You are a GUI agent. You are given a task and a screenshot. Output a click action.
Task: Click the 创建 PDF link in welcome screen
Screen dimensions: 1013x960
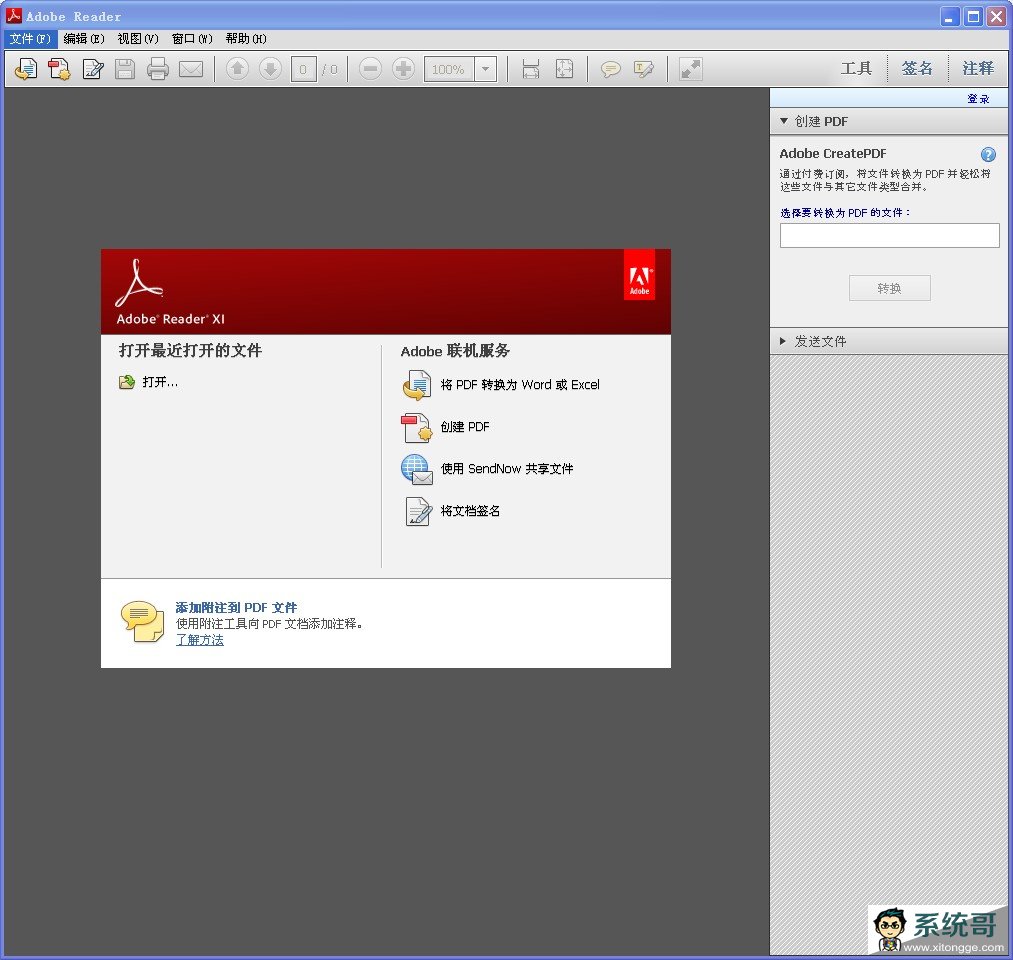coord(465,426)
